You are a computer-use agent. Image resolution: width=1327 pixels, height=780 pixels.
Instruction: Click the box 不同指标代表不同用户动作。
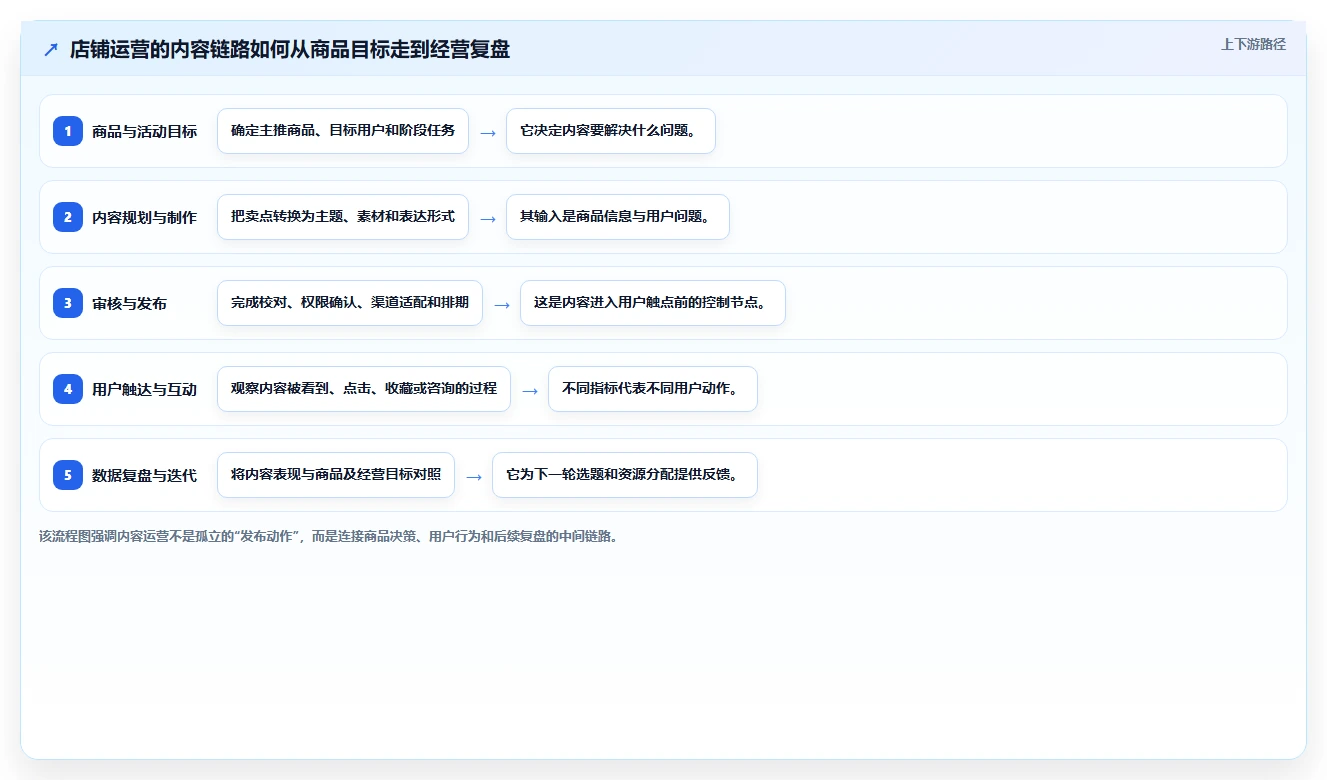[x=653, y=389]
